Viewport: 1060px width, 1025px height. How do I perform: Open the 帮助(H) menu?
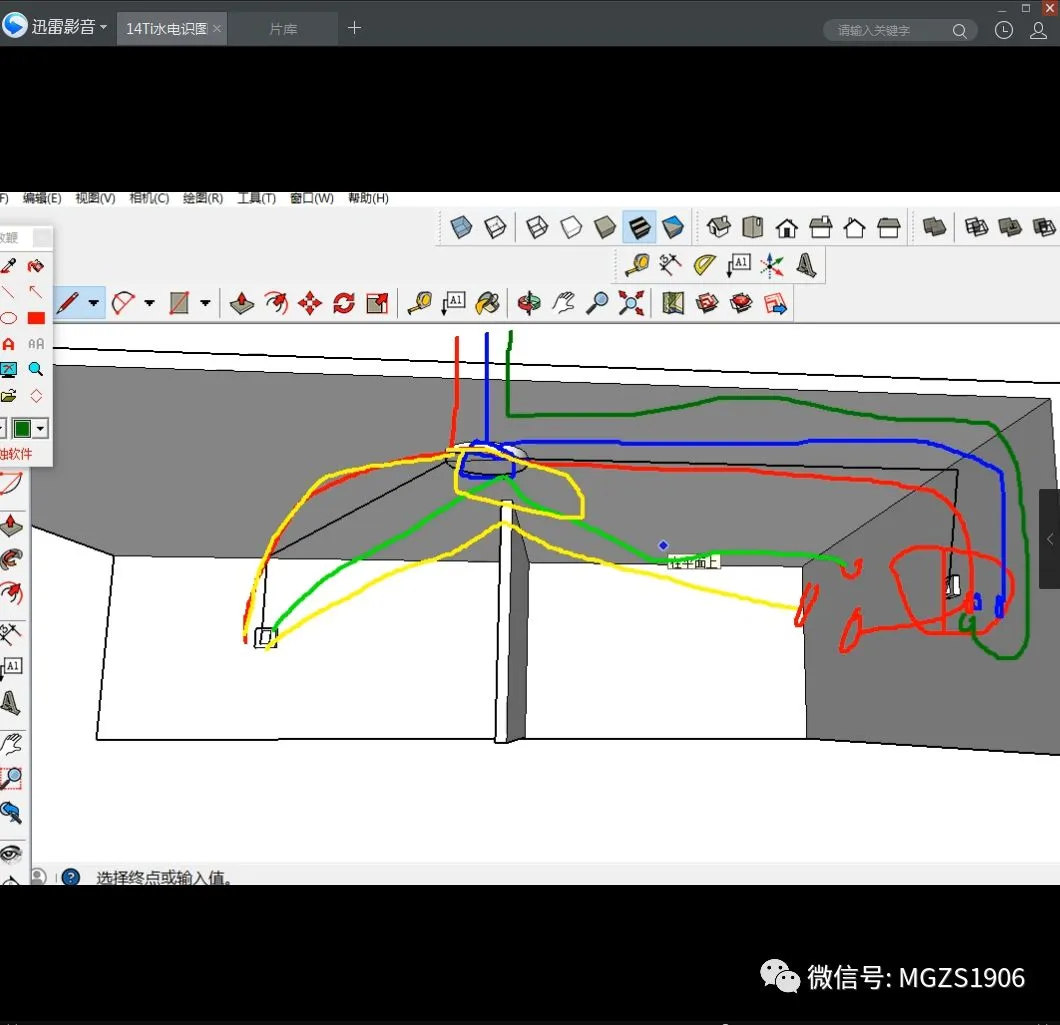coord(368,198)
